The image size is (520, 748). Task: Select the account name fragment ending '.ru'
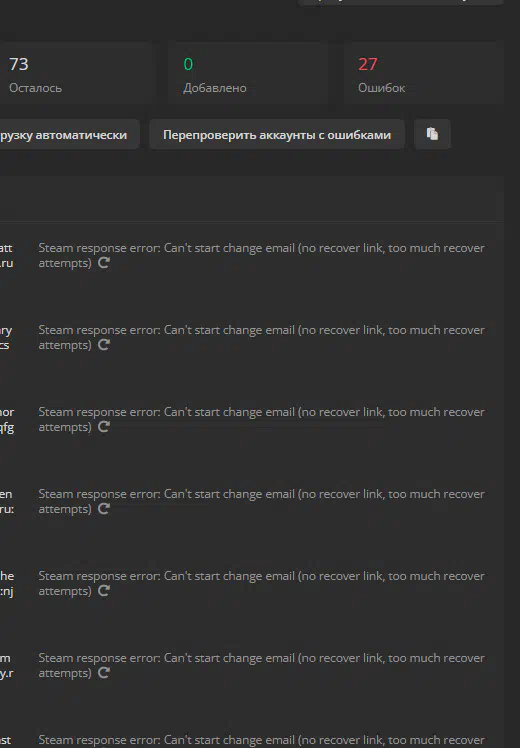(x=7, y=263)
